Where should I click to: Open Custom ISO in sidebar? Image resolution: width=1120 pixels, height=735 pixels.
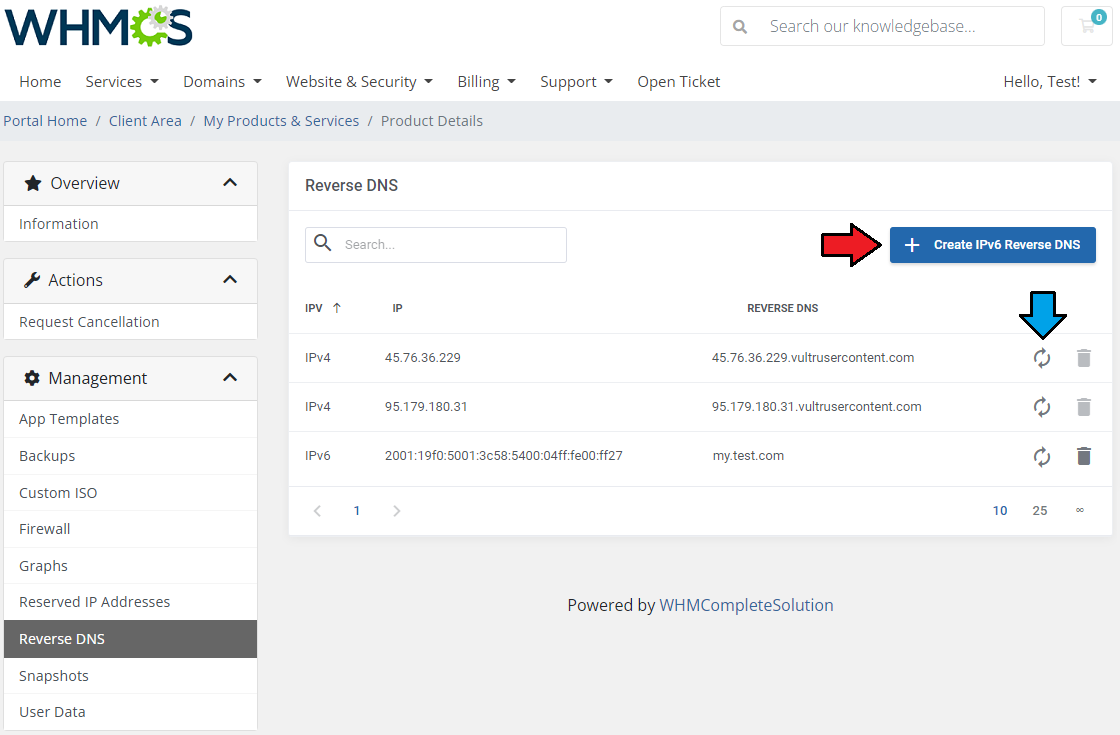pyautogui.click(x=130, y=493)
